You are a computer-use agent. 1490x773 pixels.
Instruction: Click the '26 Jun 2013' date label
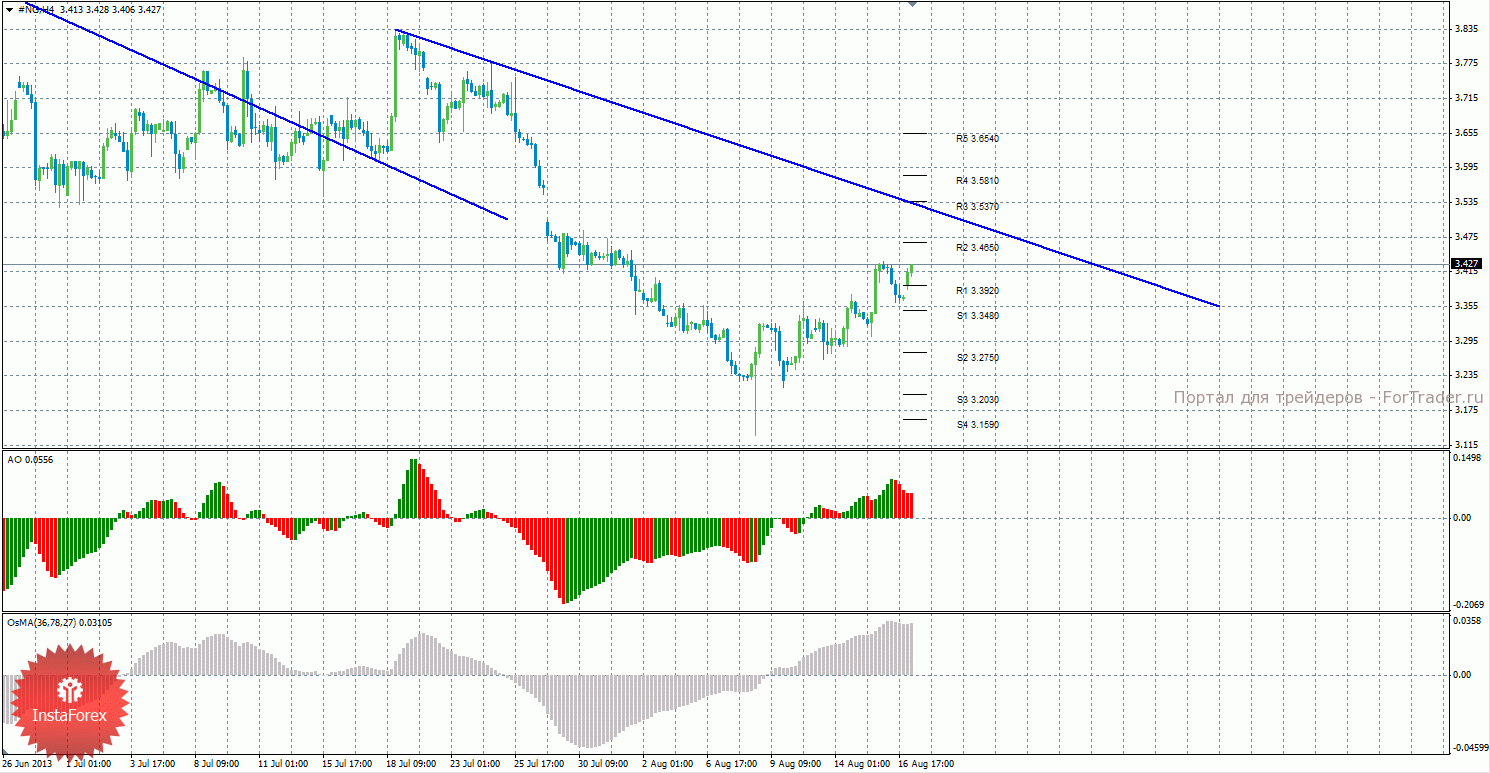pyautogui.click(x=27, y=764)
